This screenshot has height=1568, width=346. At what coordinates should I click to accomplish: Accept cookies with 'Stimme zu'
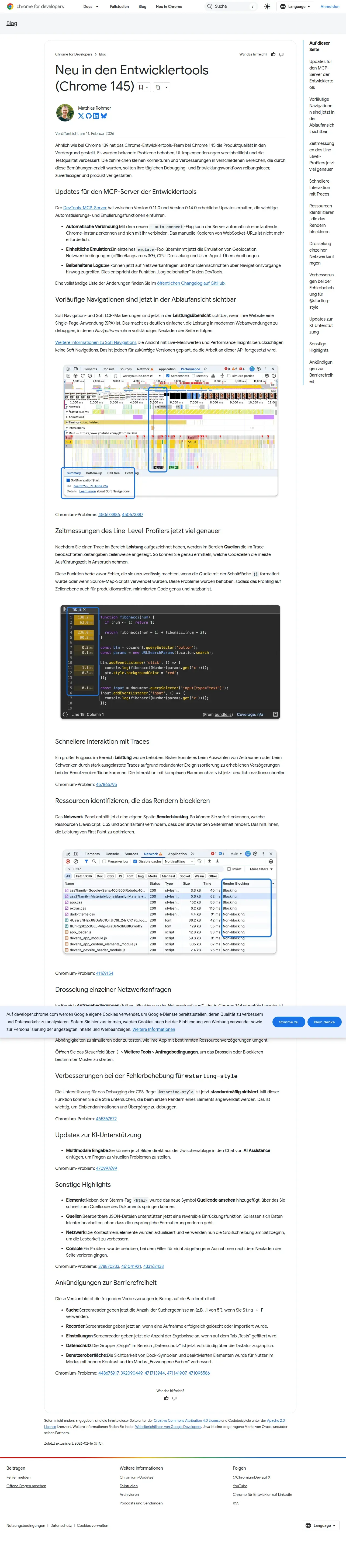pyautogui.click(x=289, y=1022)
